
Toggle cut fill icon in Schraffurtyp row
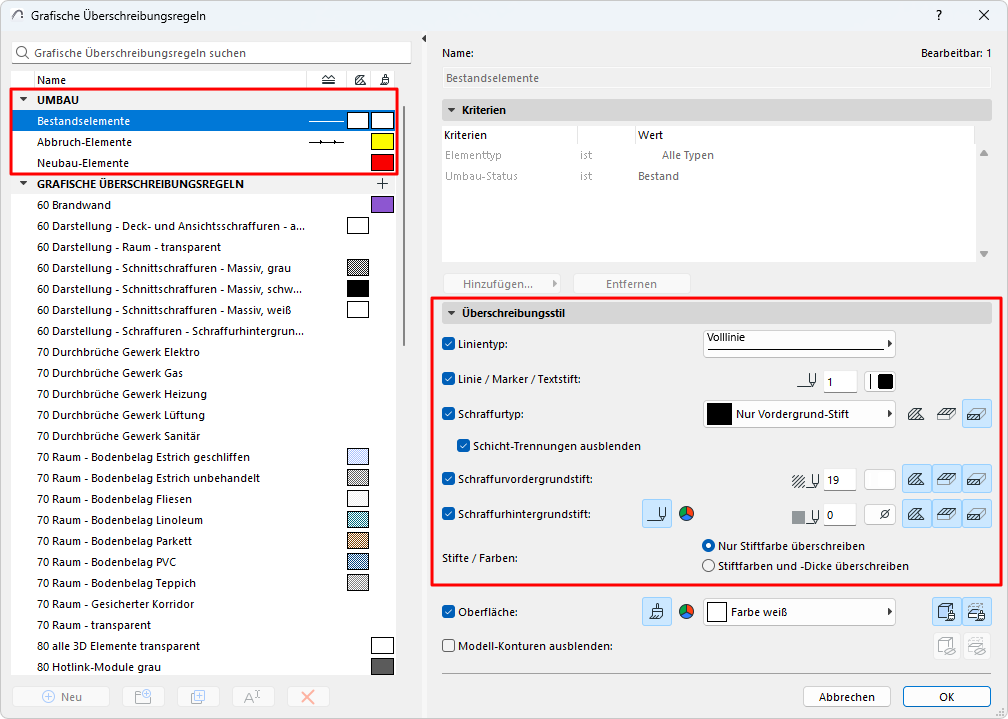(x=916, y=414)
